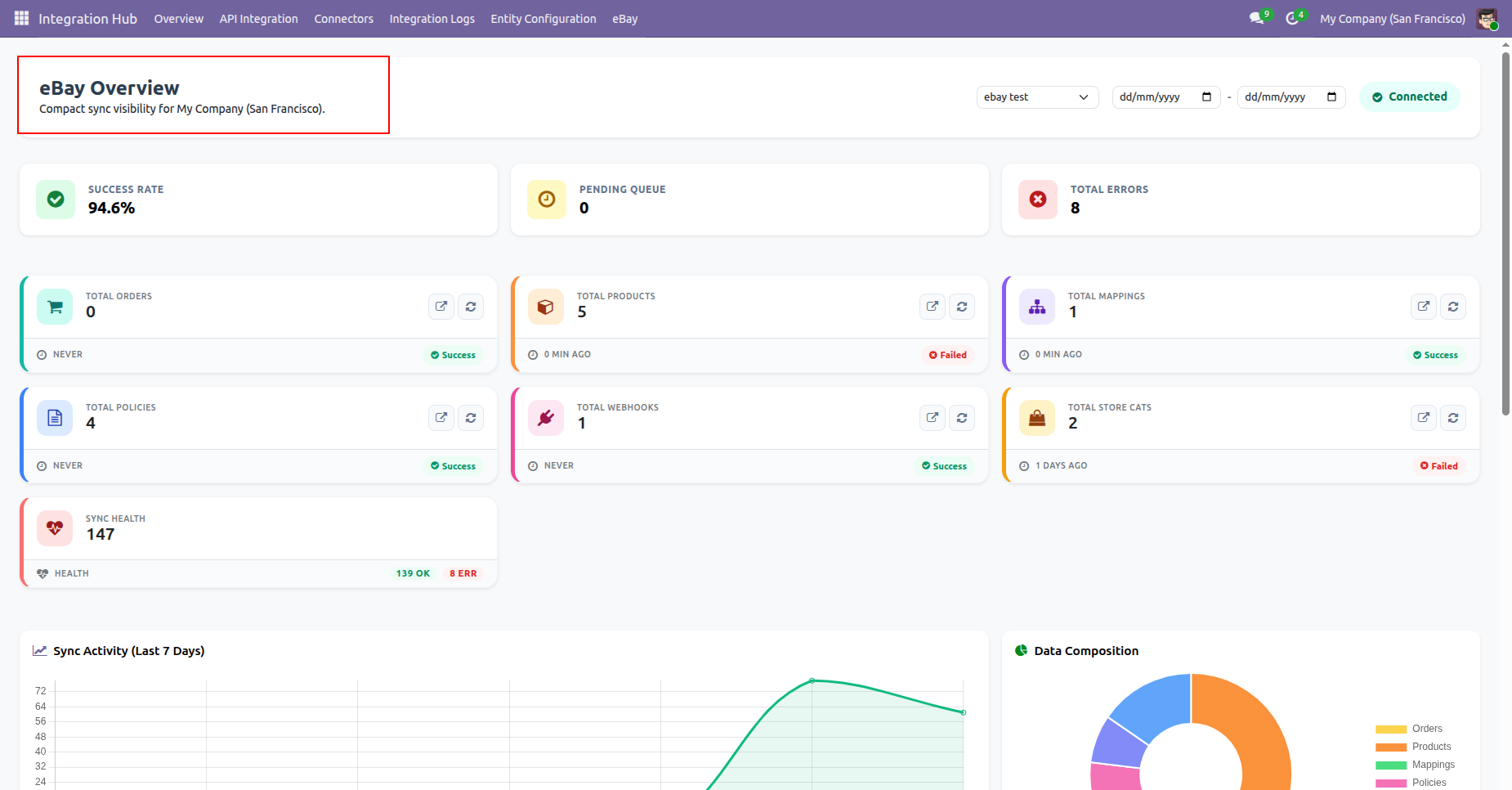Image resolution: width=1512 pixels, height=790 pixels.
Task: Click the Sync Health value 147
Action: pyautogui.click(x=101, y=534)
